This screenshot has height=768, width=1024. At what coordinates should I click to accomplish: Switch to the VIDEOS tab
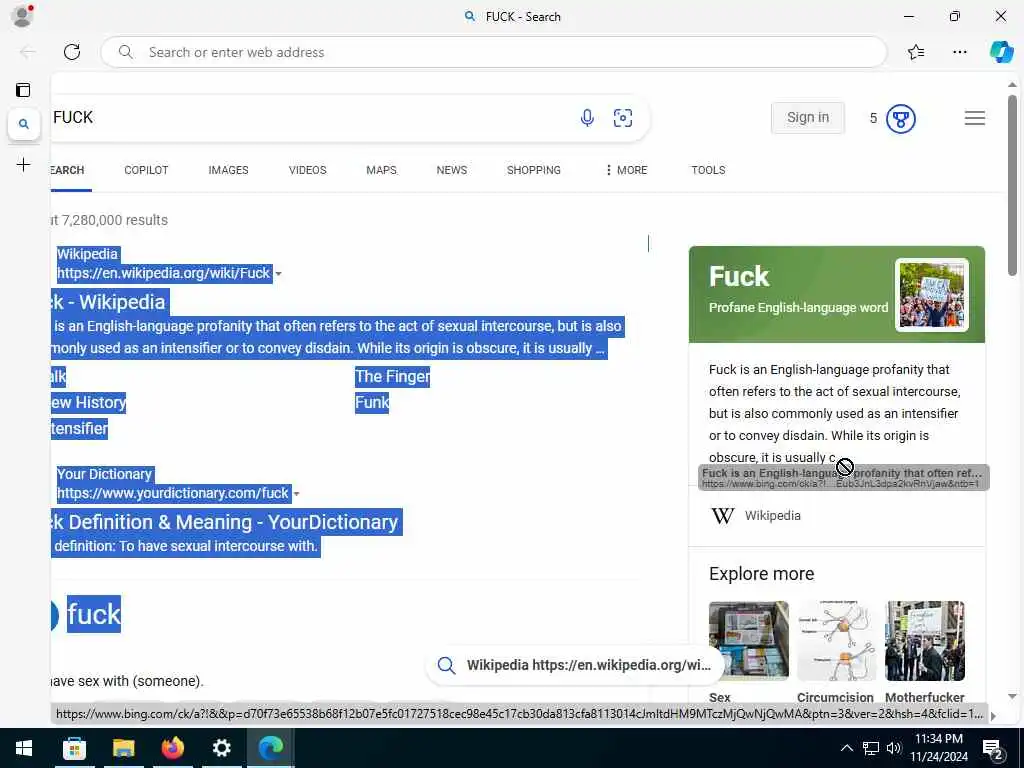point(308,170)
